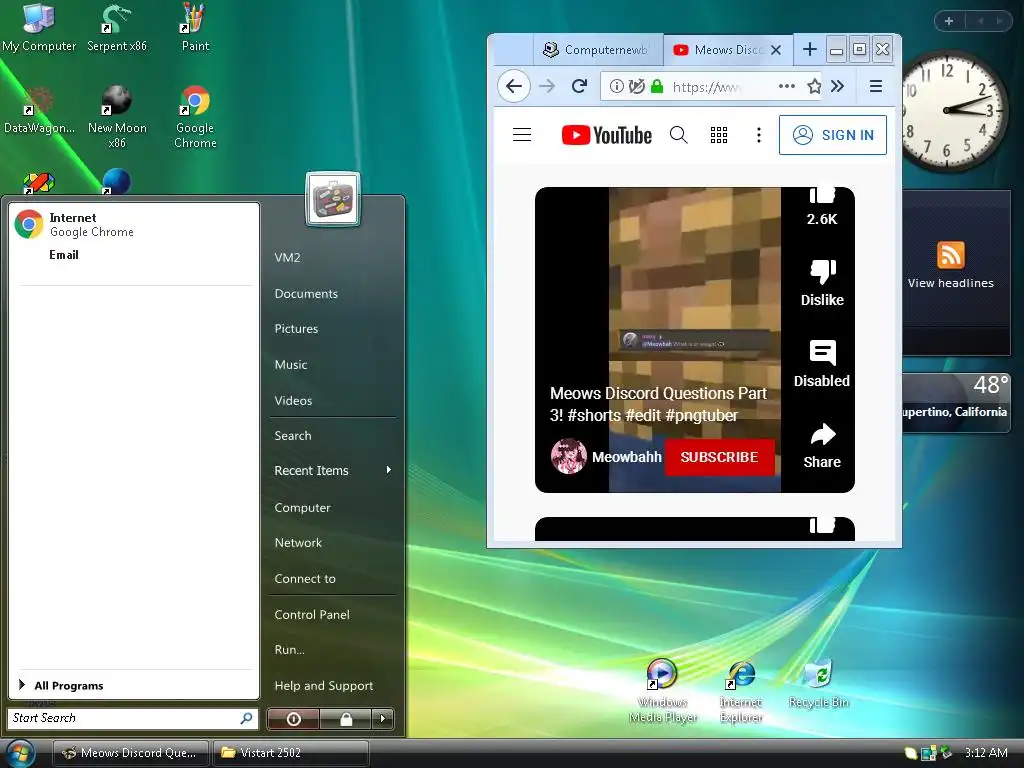Image resolution: width=1024 pixels, height=768 pixels.
Task: Open the page actions three-dots menu
Action: pos(787,86)
